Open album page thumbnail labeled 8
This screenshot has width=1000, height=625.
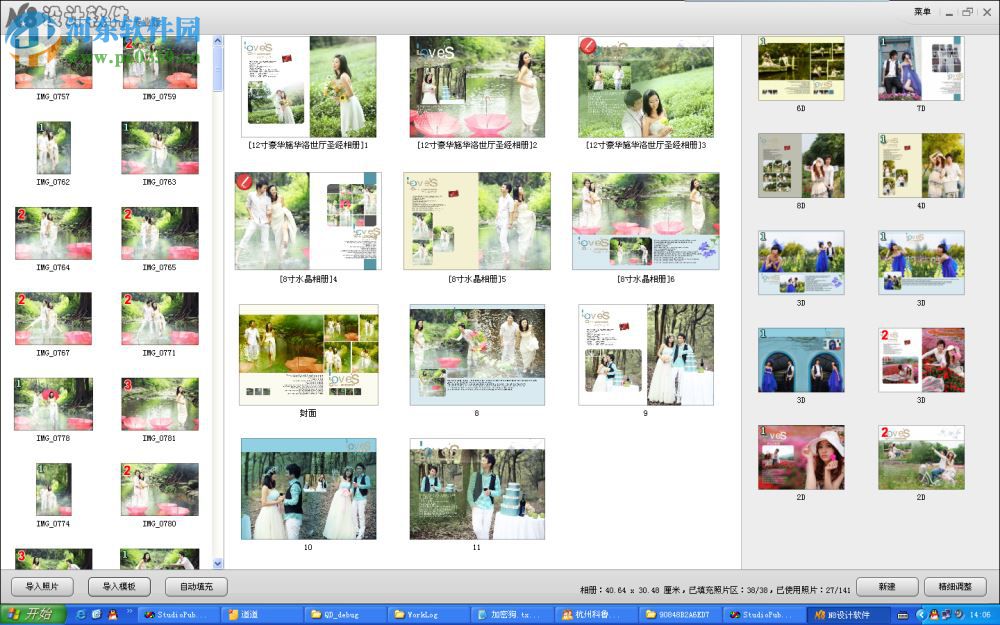tap(477, 355)
